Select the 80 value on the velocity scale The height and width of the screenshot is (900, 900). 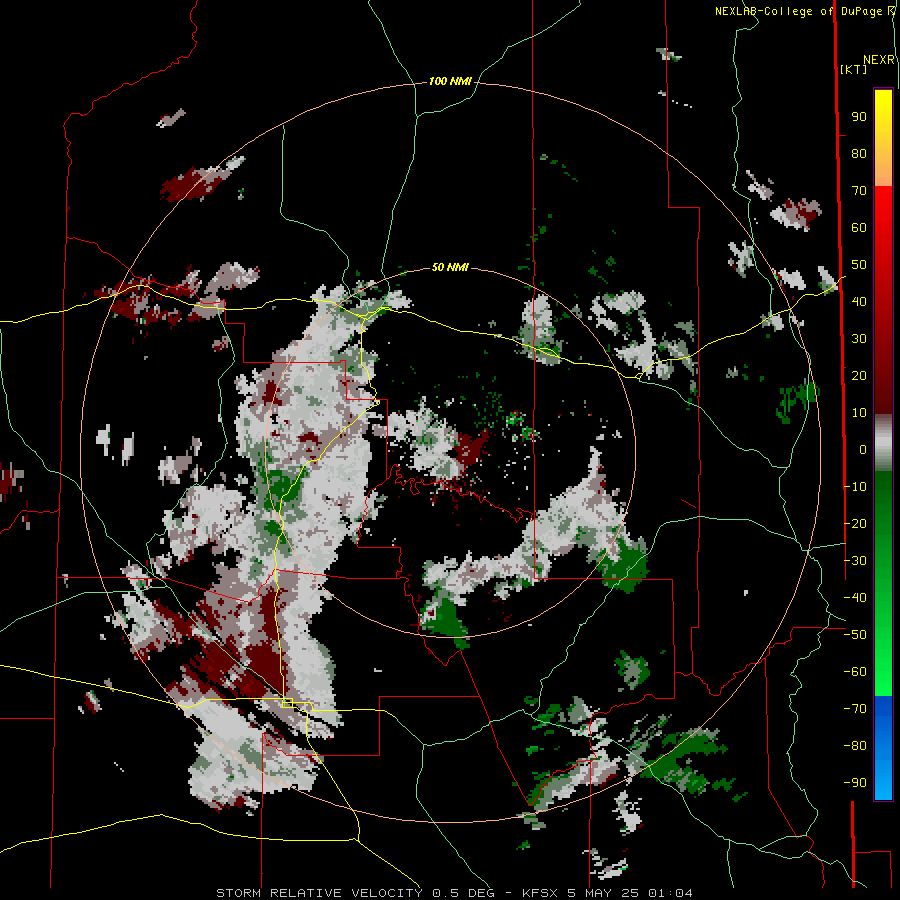(859, 154)
